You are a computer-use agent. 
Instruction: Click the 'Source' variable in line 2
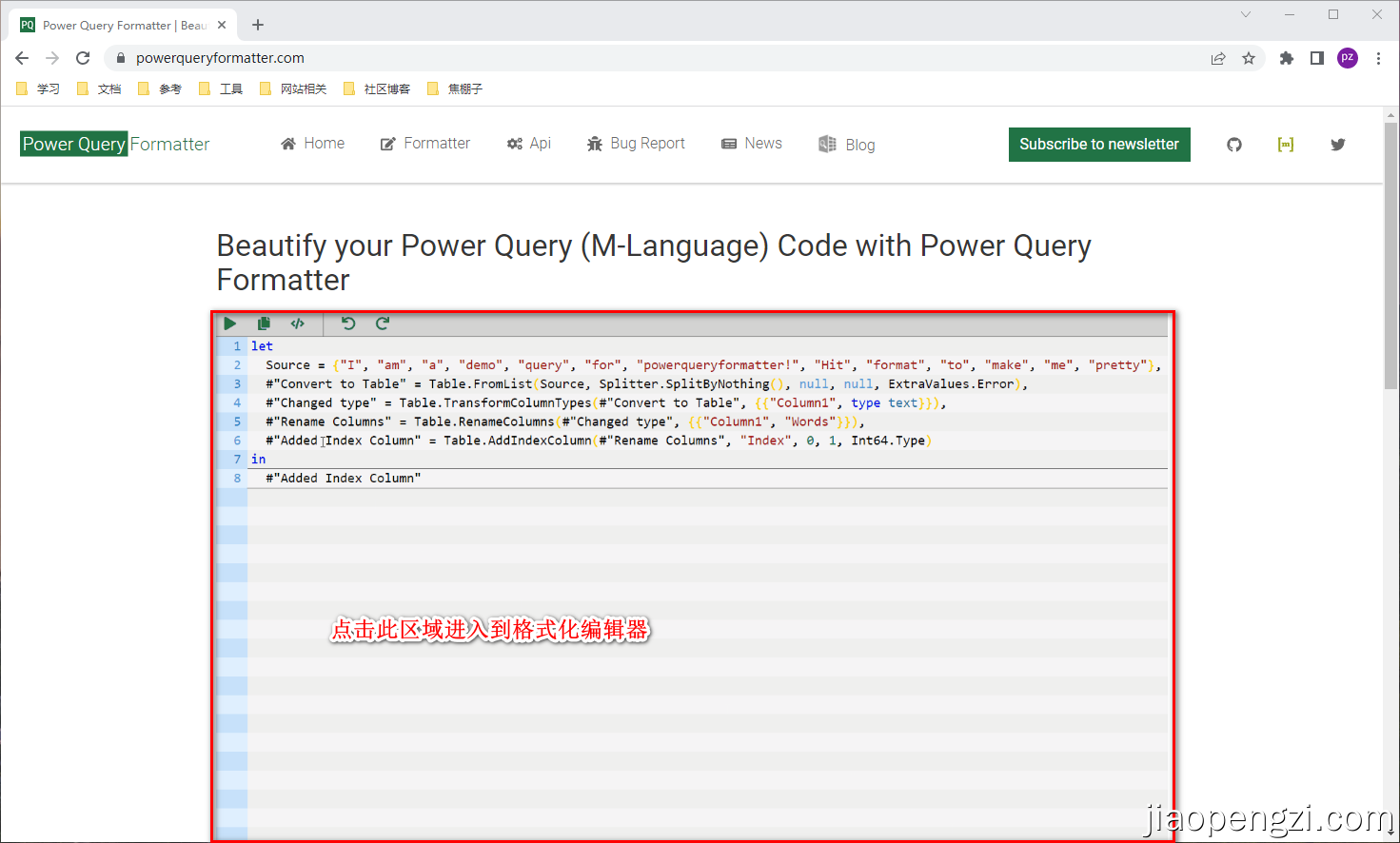(288, 365)
